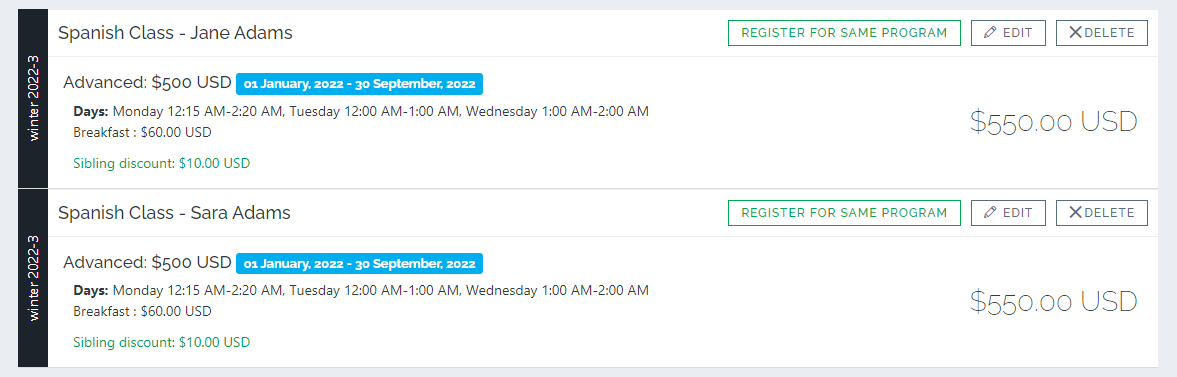
Task: Click pencil icon on Jane Adams Edit button
Action: (x=990, y=33)
